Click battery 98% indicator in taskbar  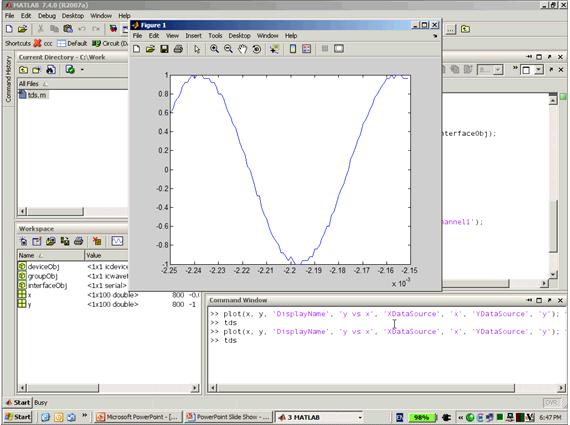point(422,417)
